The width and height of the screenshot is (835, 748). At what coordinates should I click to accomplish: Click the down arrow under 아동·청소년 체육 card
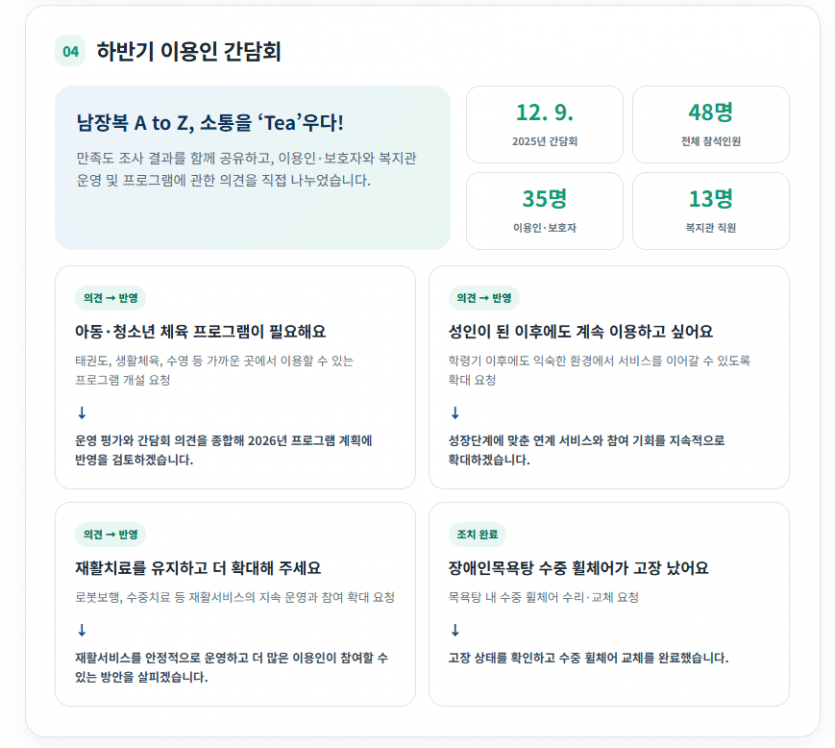[82, 413]
